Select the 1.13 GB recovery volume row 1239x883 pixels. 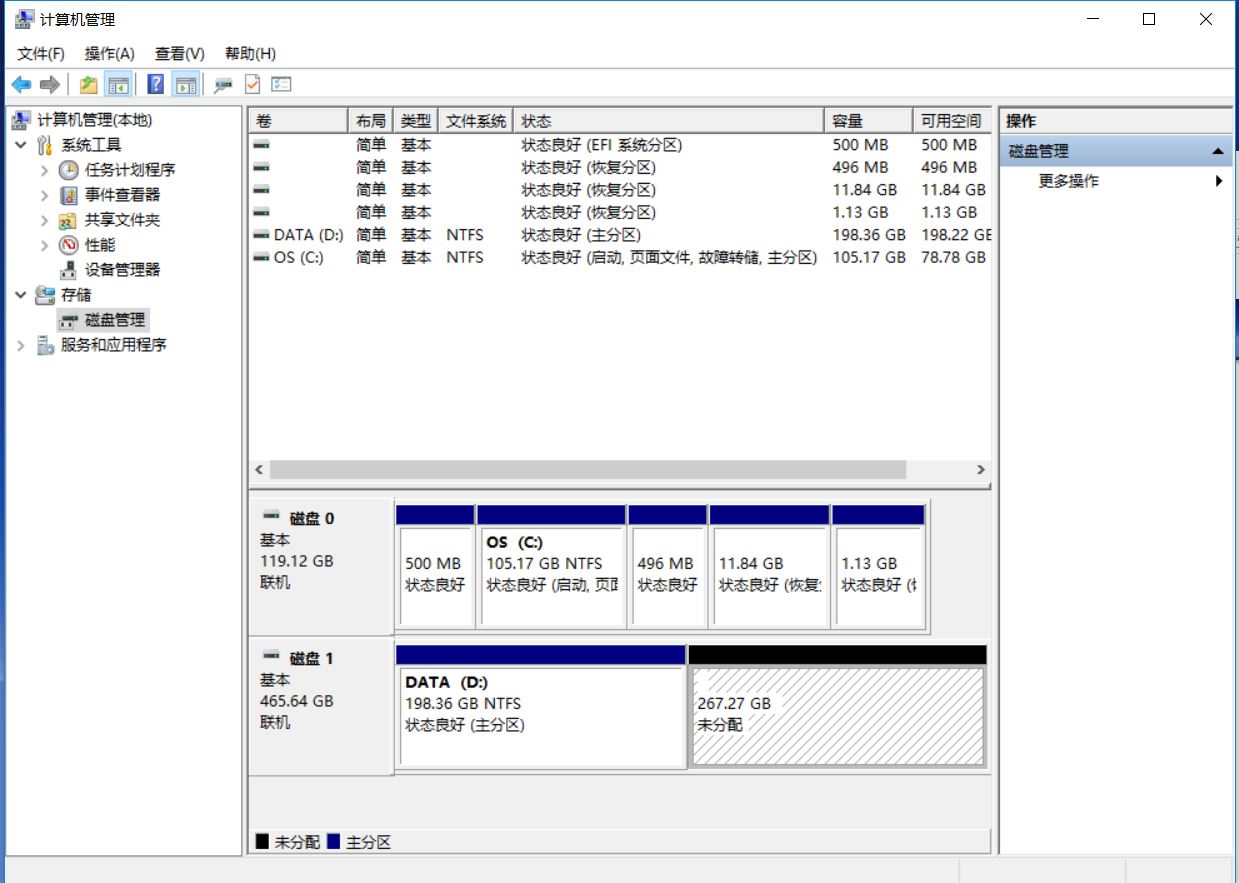(x=620, y=212)
